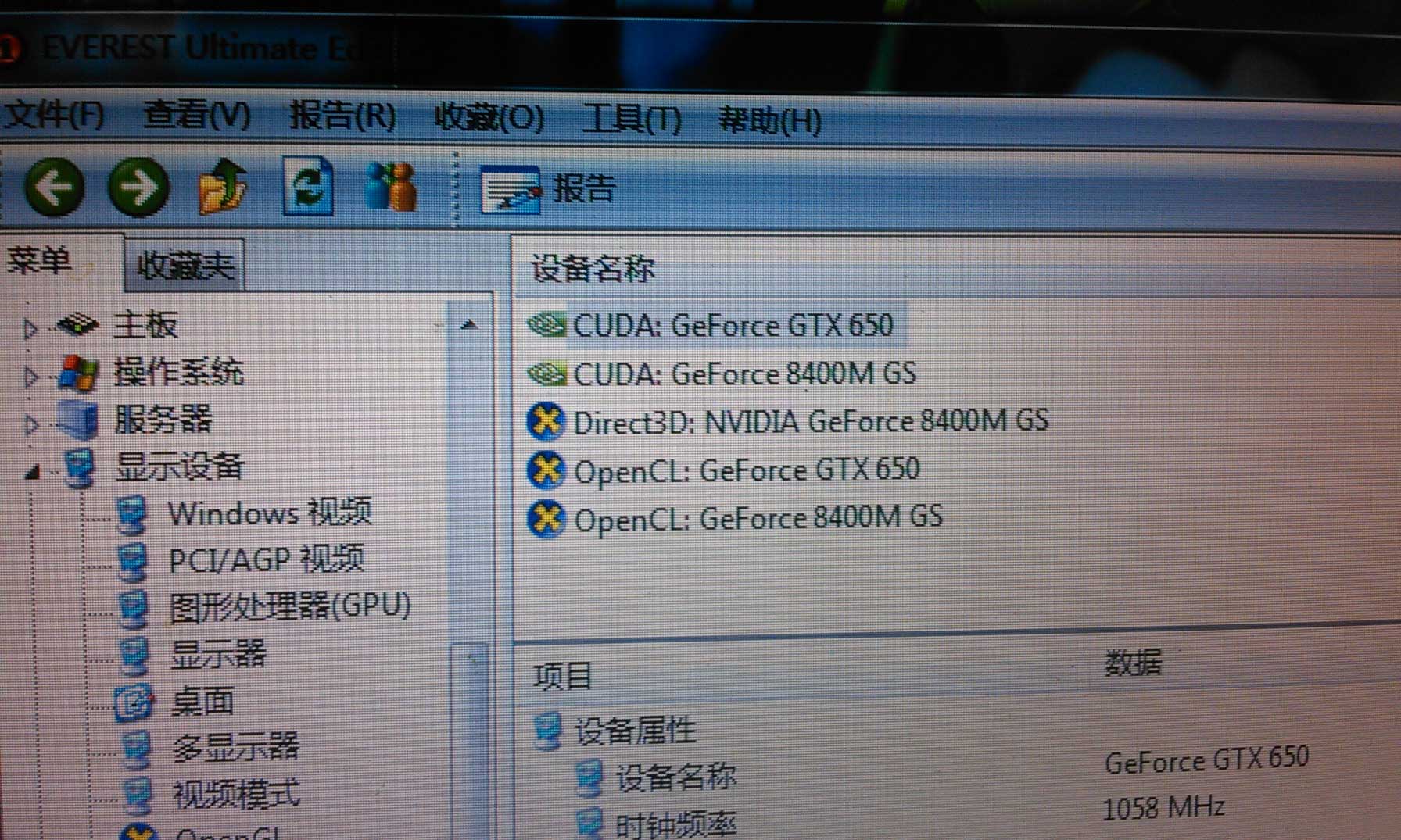Expand the 主板 tree node arrow
The image size is (1401, 840).
point(30,328)
